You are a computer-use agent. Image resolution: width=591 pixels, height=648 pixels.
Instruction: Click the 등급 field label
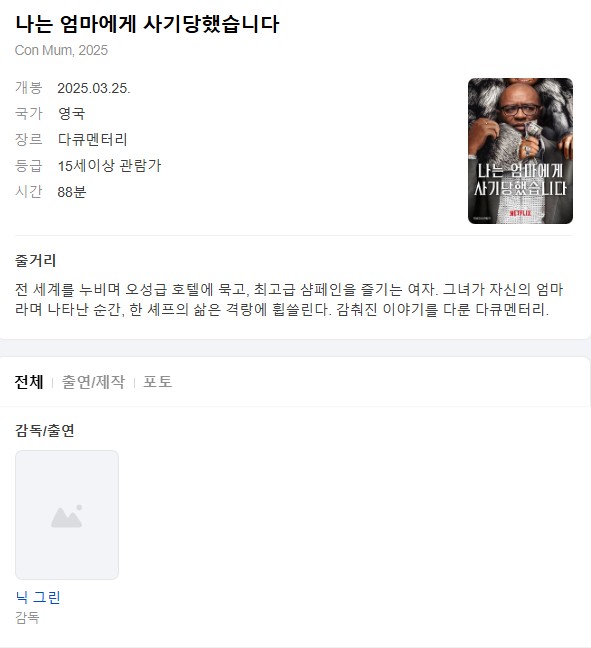tap(29, 165)
